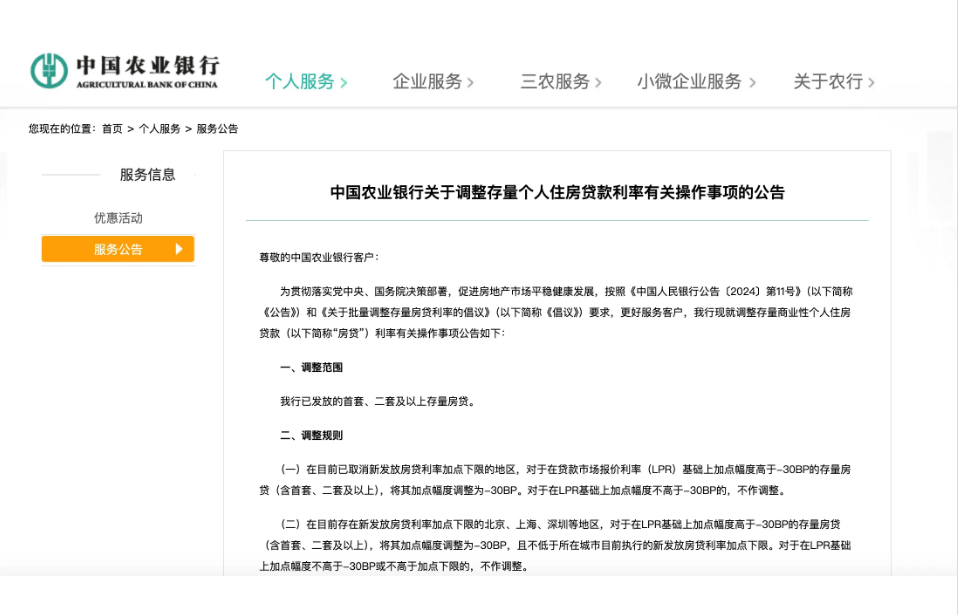
Task: Click the paragraph starting with （二）在目前存在
Action: click(555, 545)
